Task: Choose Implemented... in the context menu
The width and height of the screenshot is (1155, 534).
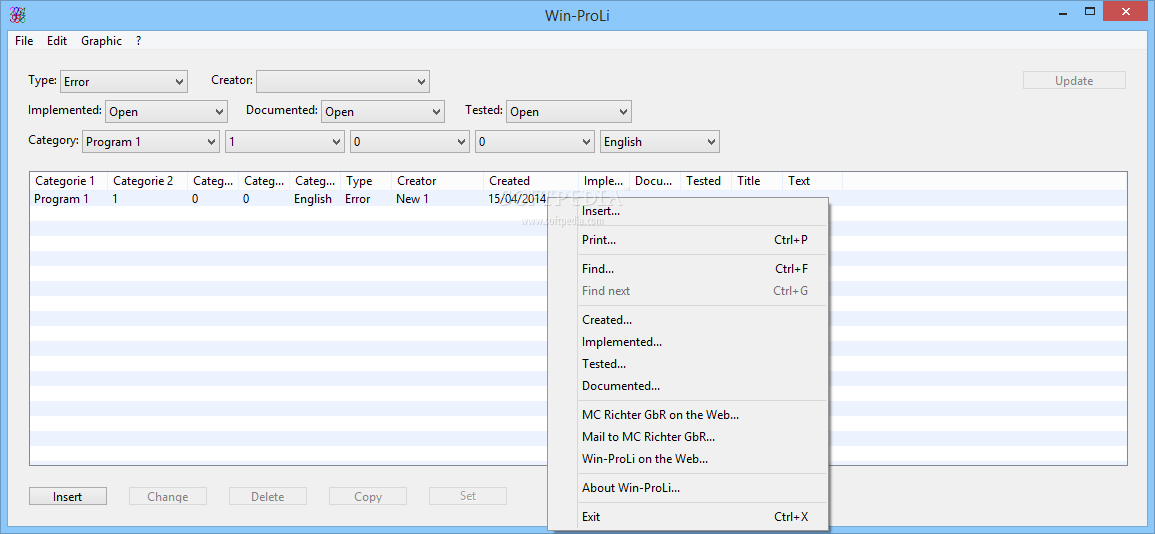Action: coord(688,342)
